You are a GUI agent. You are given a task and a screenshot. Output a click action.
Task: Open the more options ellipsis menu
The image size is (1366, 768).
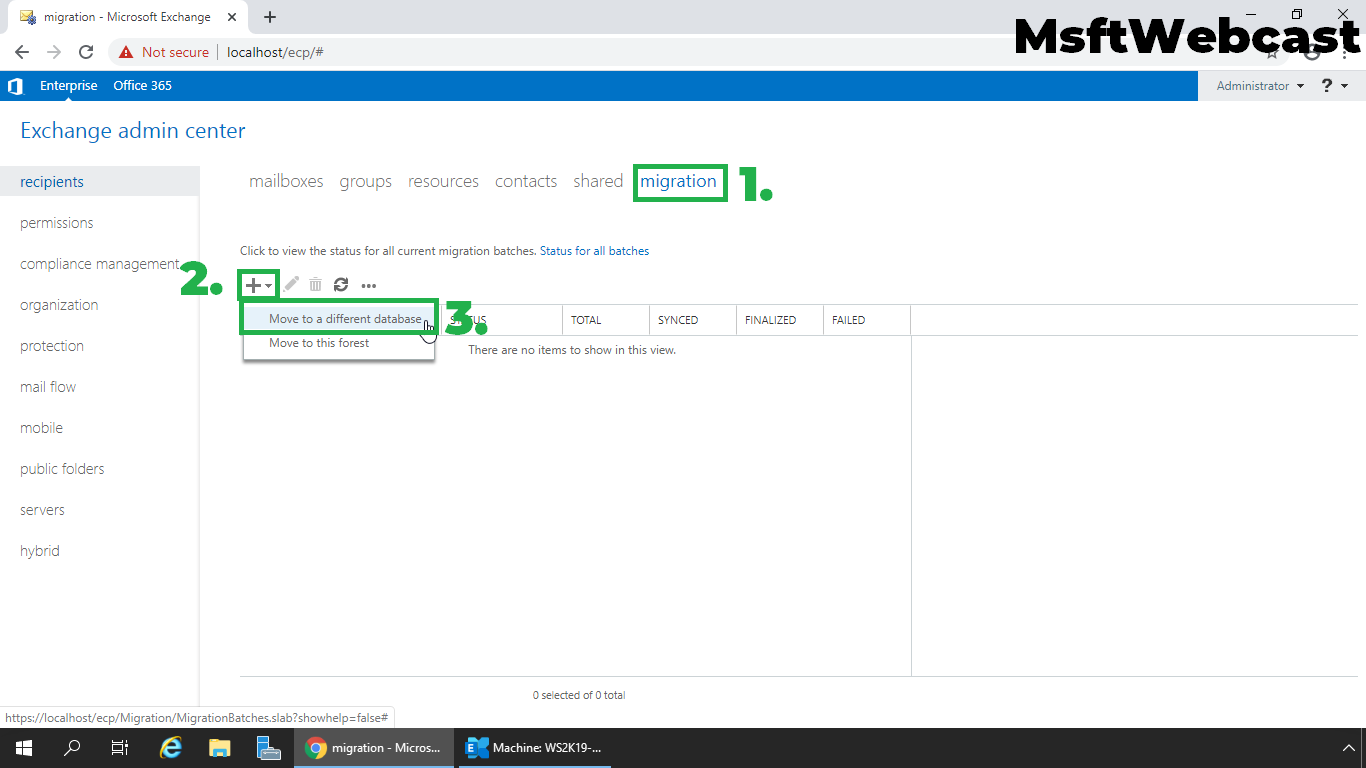(x=369, y=286)
